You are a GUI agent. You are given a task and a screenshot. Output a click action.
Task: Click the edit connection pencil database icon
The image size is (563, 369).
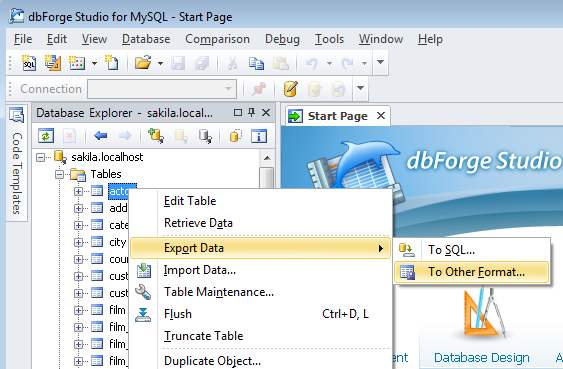tap(290, 89)
